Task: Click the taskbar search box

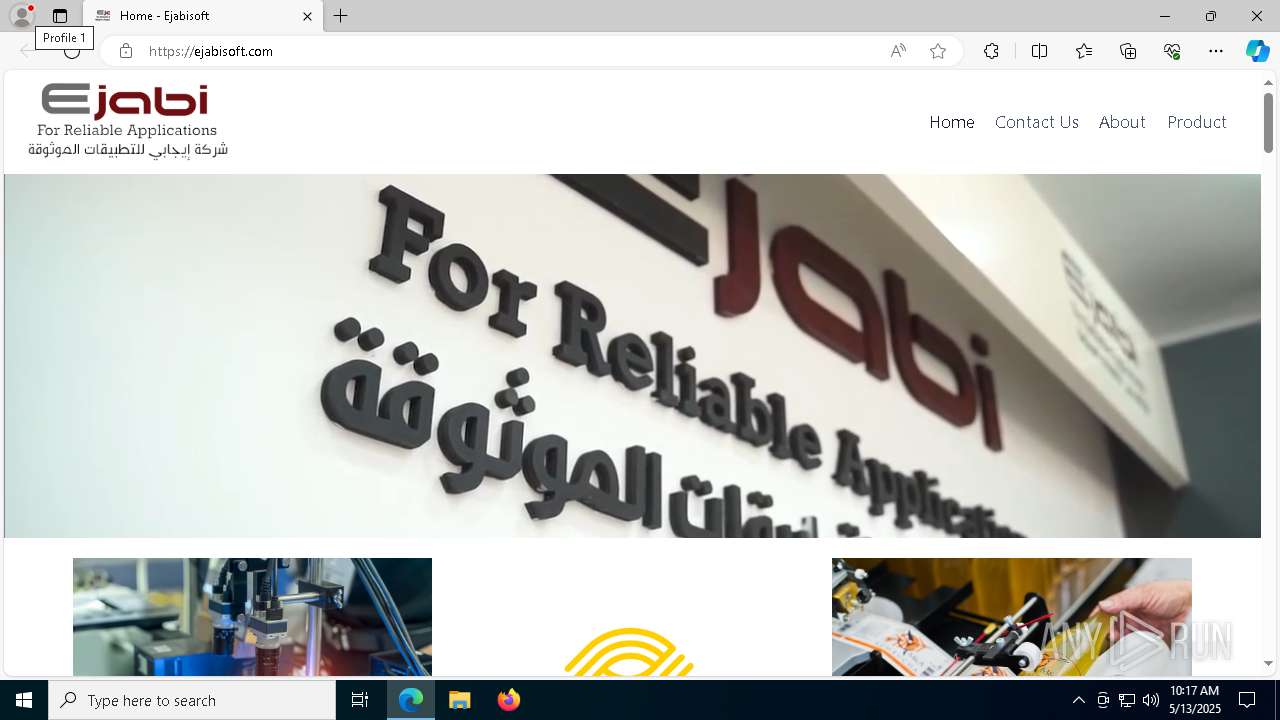Action: pos(192,700)
